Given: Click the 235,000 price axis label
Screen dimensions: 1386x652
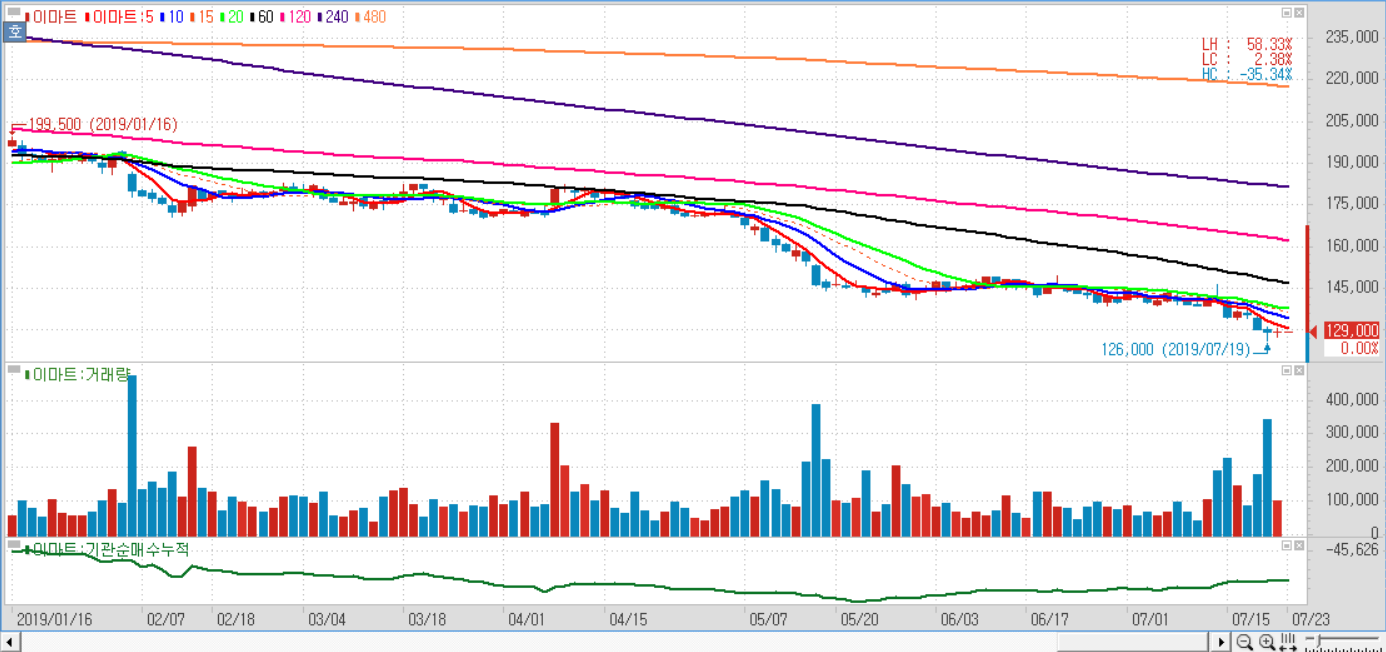Looking at the screenshot, I should click(1350, 36).
